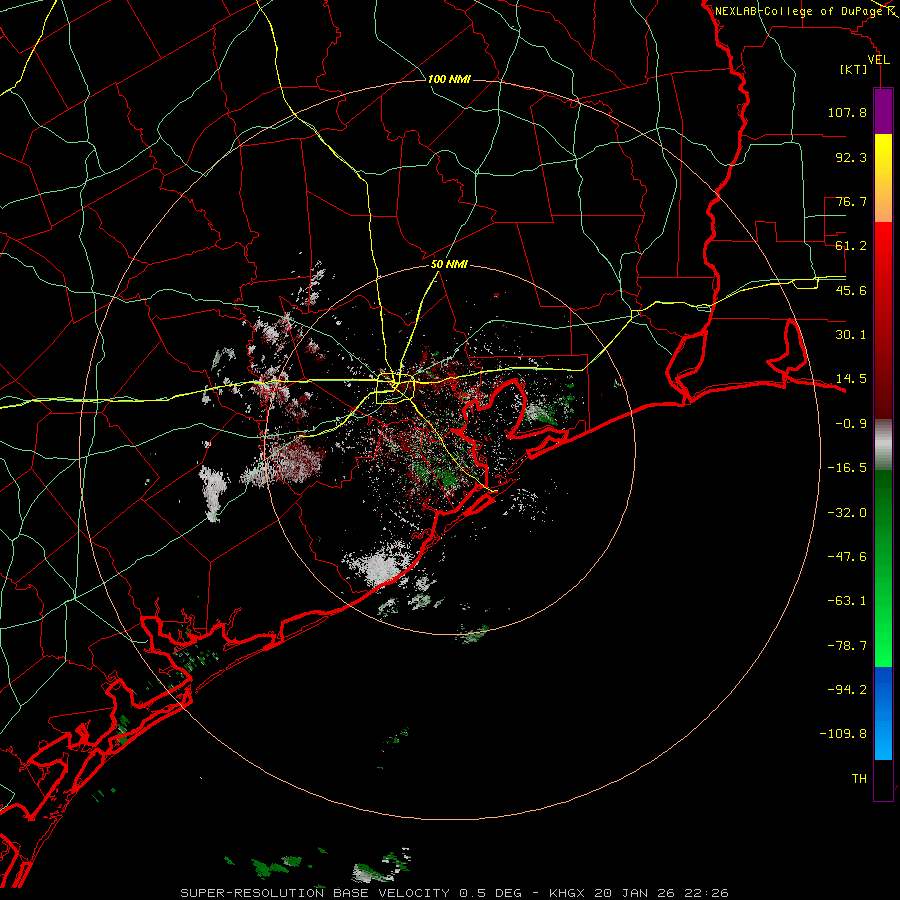Click the TH legend label
The width and height of the screenshot is (900, 900).
(859, 779)
